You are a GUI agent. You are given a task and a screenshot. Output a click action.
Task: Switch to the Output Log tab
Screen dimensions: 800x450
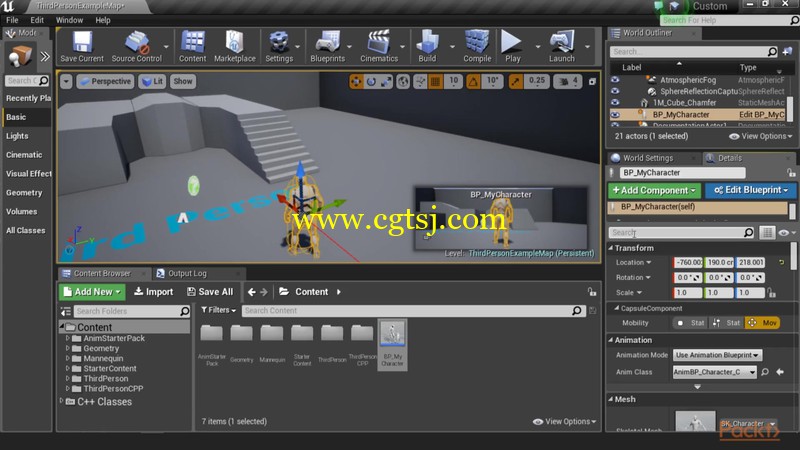click(187, 273)
